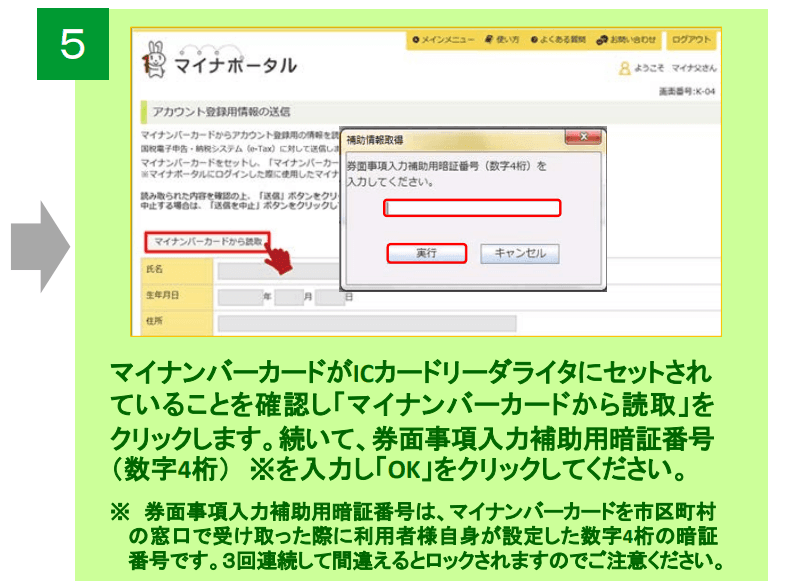Click the 生年月日 month field
The width and height of the screenshot is (787, 587).
coord(289,297)
